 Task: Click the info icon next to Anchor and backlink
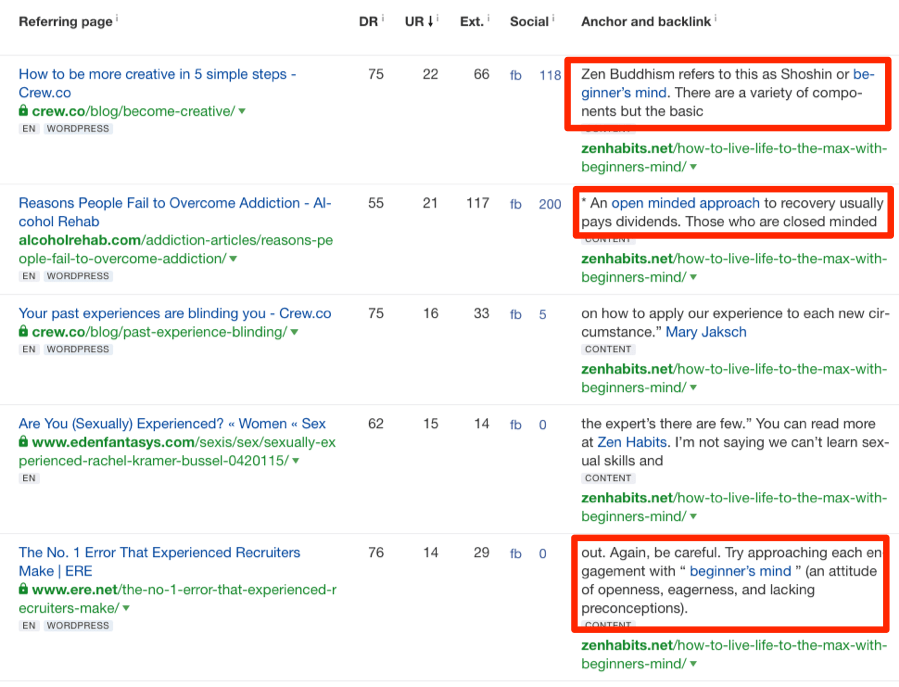715,16
